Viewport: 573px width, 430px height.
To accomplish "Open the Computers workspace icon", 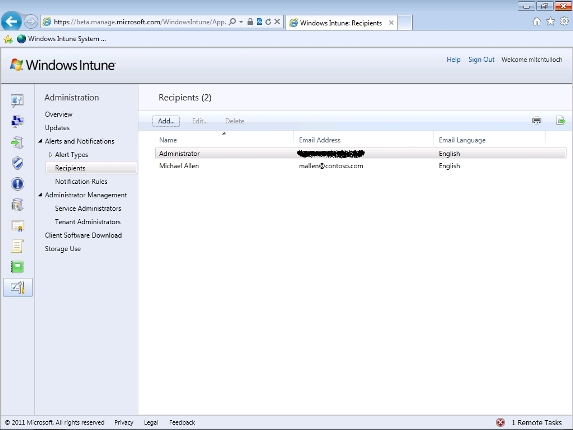I will coord(17,121).
